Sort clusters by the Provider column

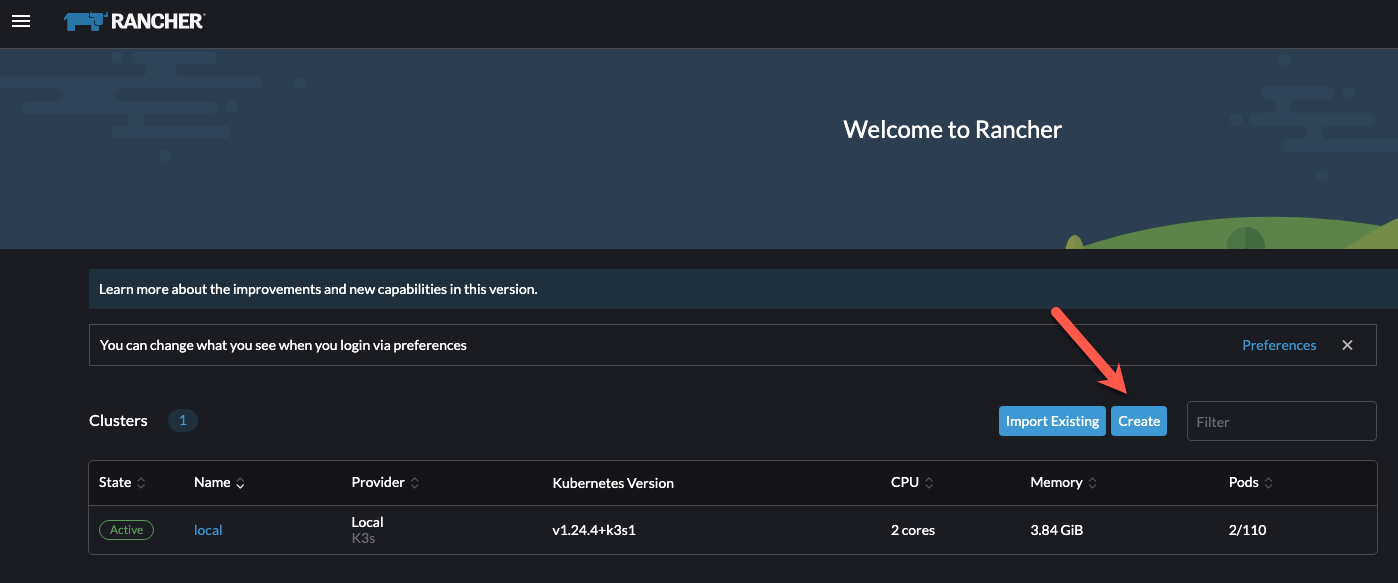click(377, 482)
